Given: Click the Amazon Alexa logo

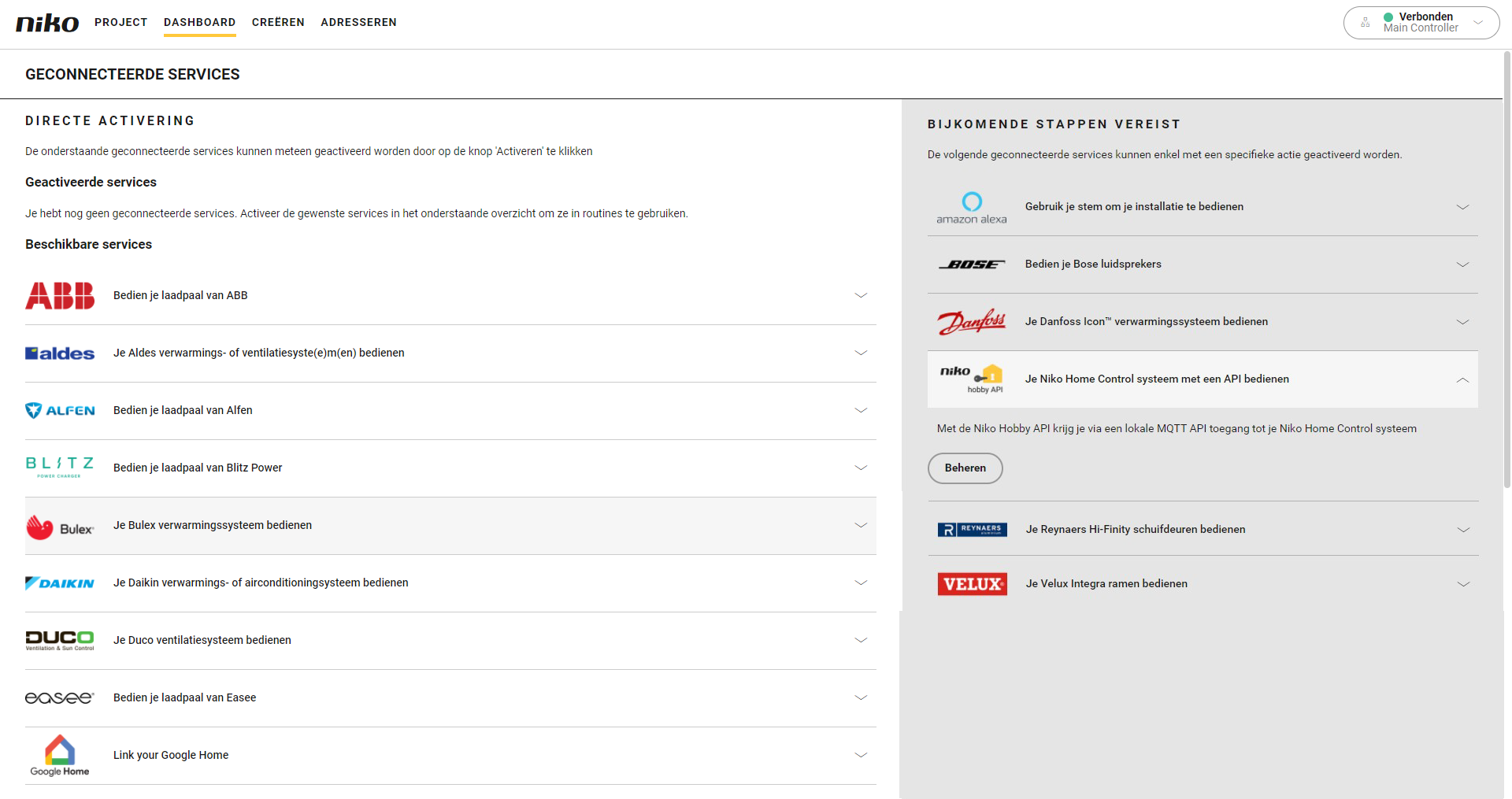Looking at the screenshot, I should coord(972,208).
